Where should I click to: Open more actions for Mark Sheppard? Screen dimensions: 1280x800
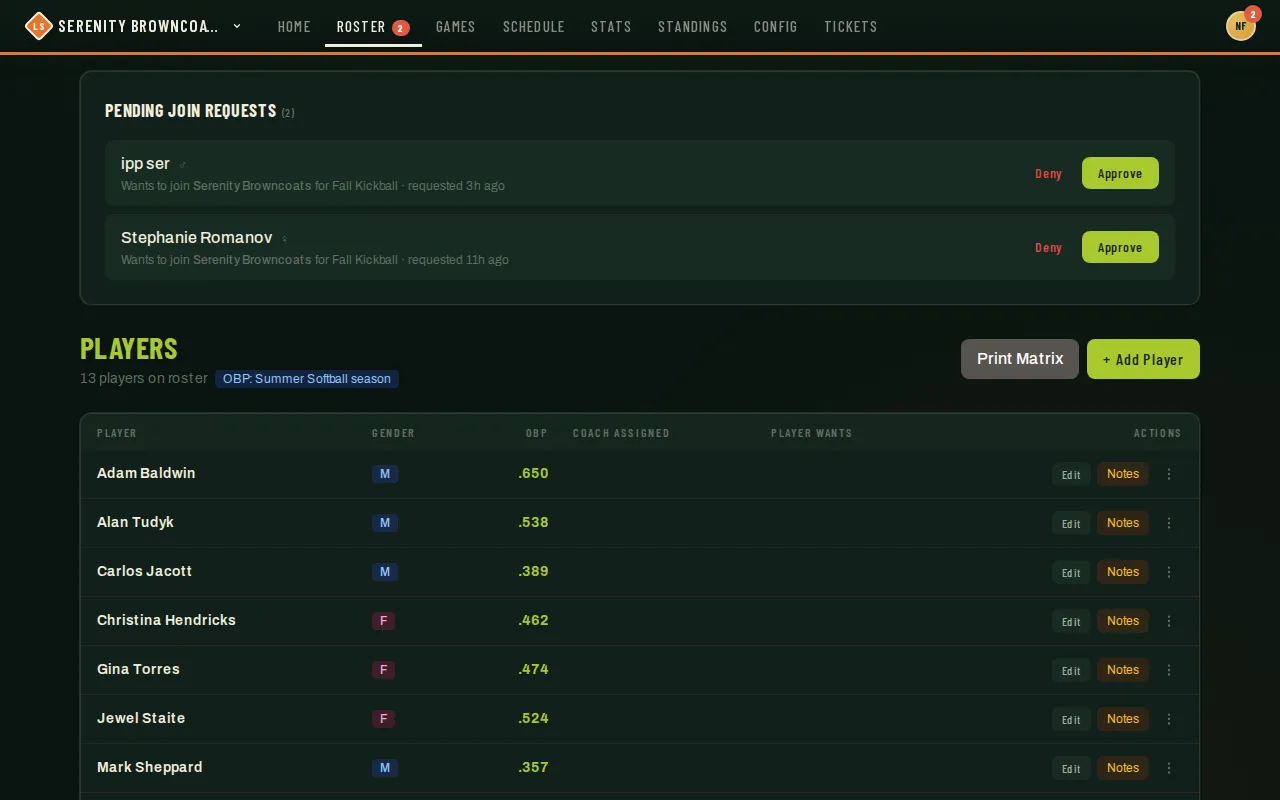[x=1169, y=768]
